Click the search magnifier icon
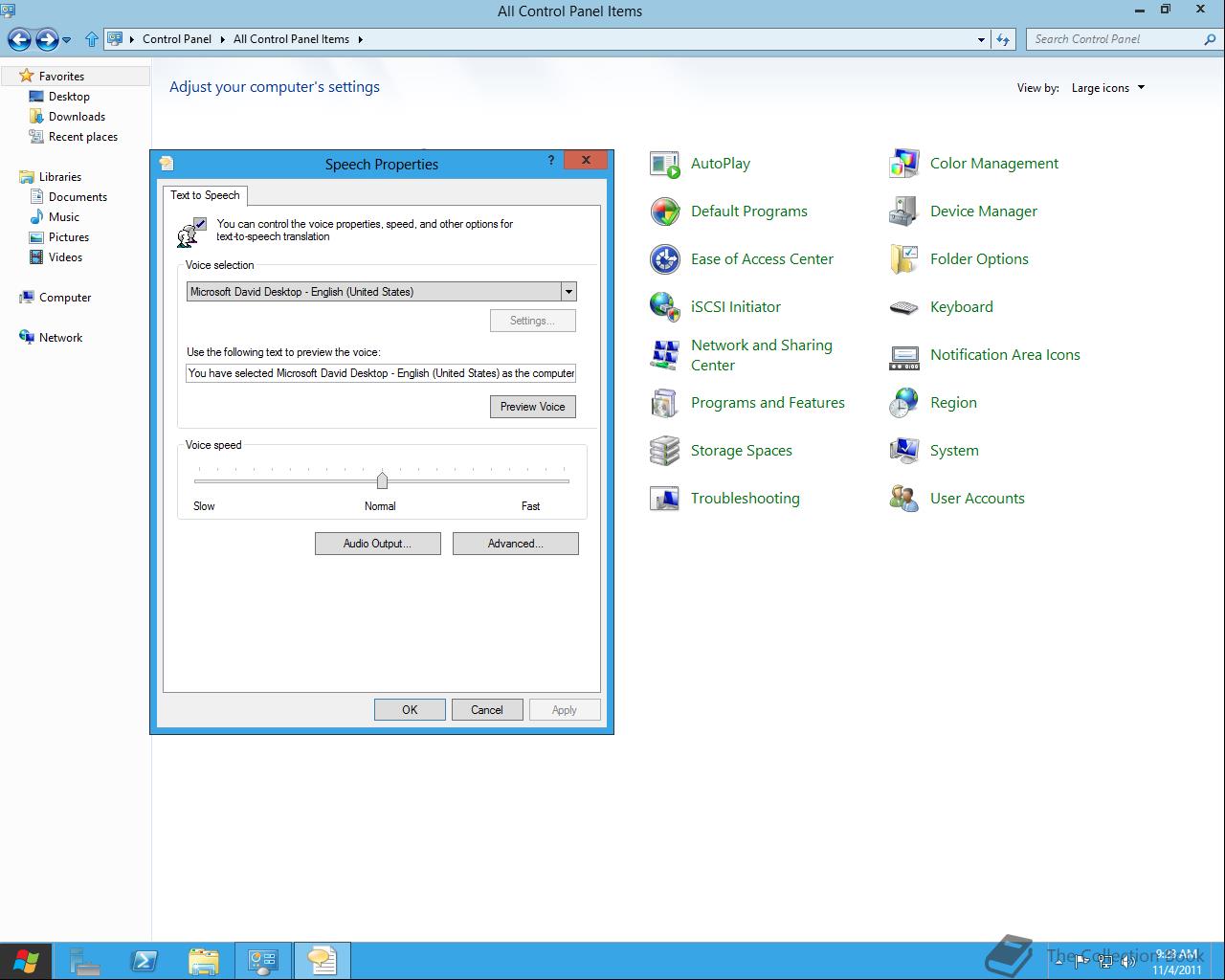Image resolution: width=1225 pixels, height=980 pixels. click(1210, 39)
